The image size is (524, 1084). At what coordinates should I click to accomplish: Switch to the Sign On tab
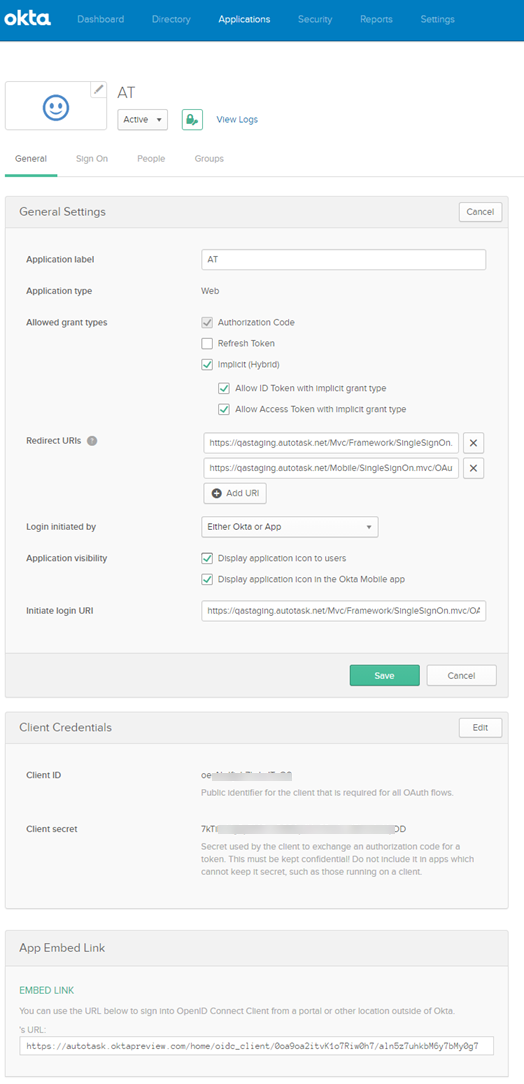click(92, 158)
